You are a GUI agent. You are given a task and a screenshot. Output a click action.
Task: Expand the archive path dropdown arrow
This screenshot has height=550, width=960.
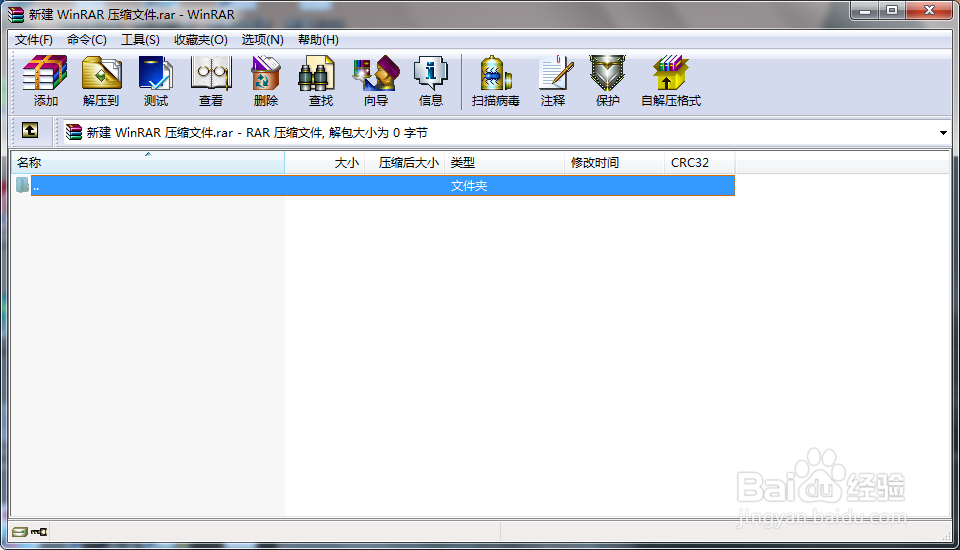943,133
